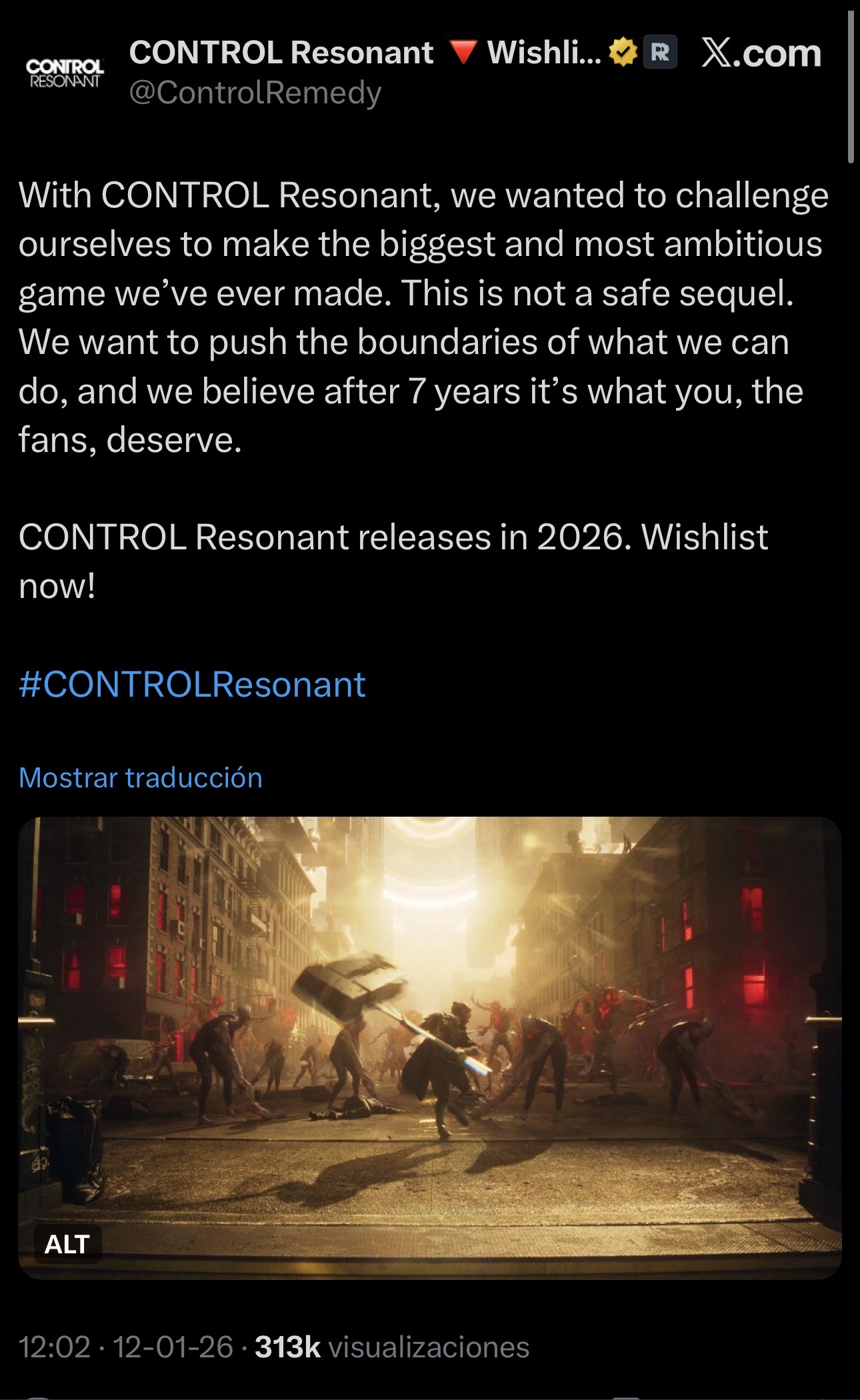
Task: Open the CONTROL Resonant profile avatar
Action: coord(65,73)
